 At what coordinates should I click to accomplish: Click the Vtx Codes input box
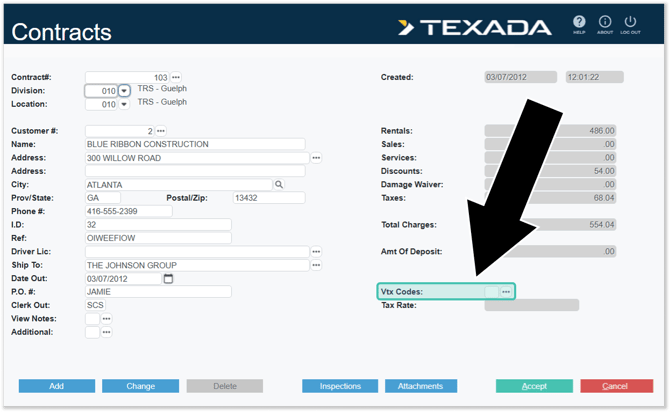[x=492, y=291]
